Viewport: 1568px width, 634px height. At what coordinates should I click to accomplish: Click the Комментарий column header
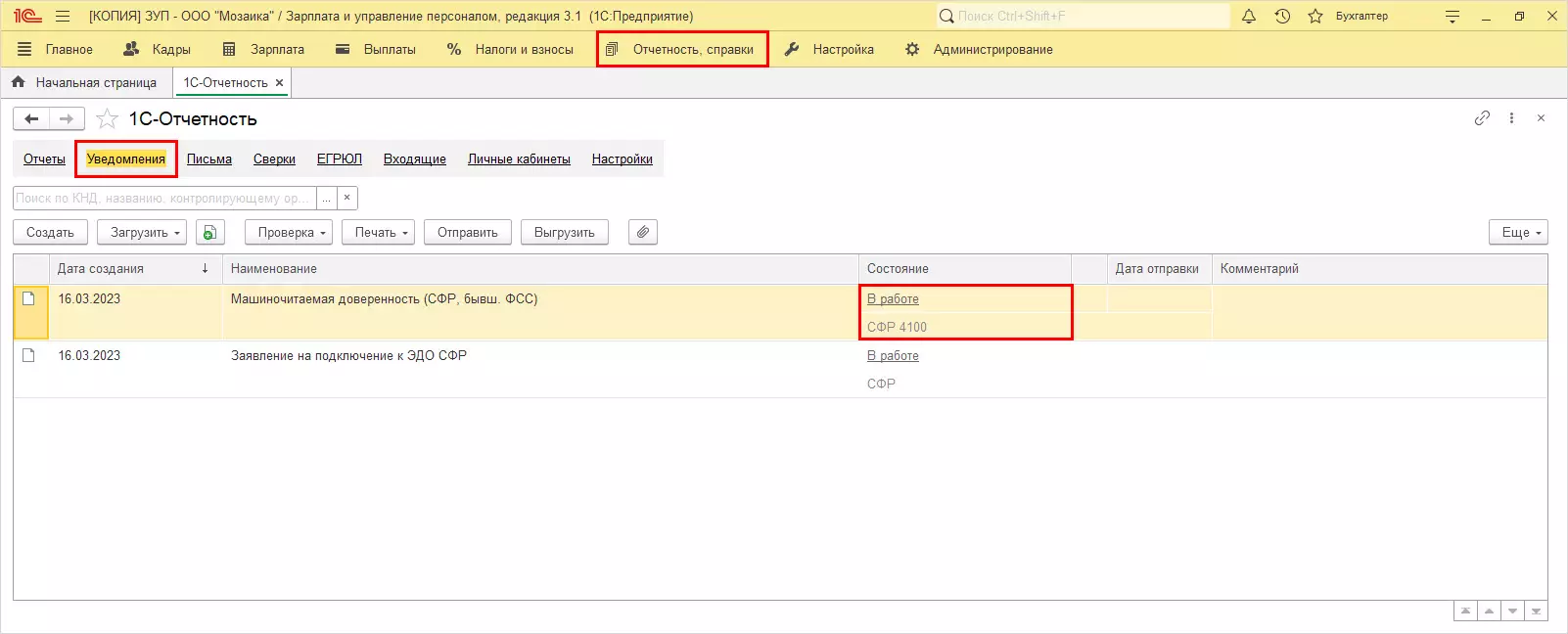[x=1380, y=268]
